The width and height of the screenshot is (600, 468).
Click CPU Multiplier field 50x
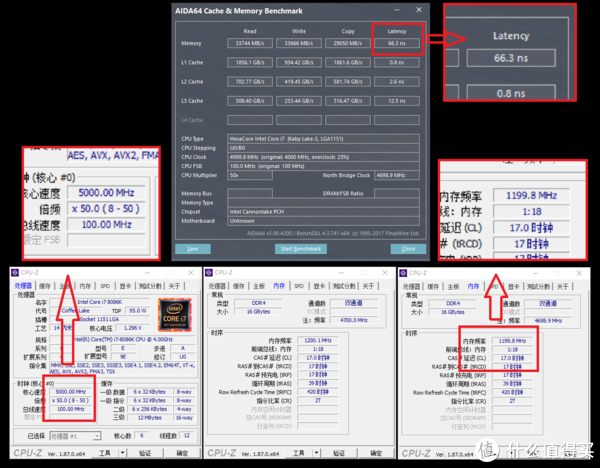(250, 175)
